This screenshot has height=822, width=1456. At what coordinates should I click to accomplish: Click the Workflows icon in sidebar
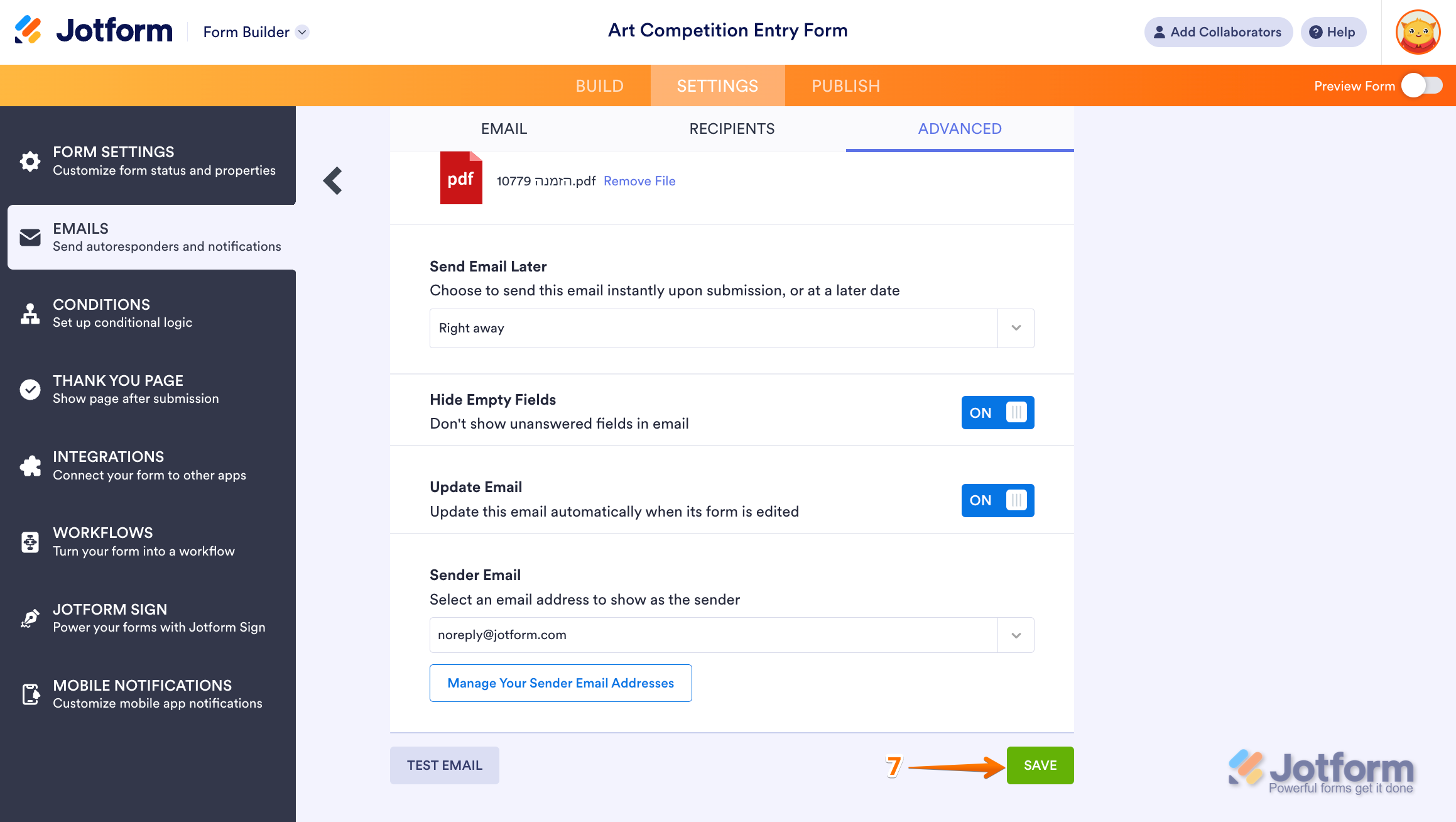(30, 542)
